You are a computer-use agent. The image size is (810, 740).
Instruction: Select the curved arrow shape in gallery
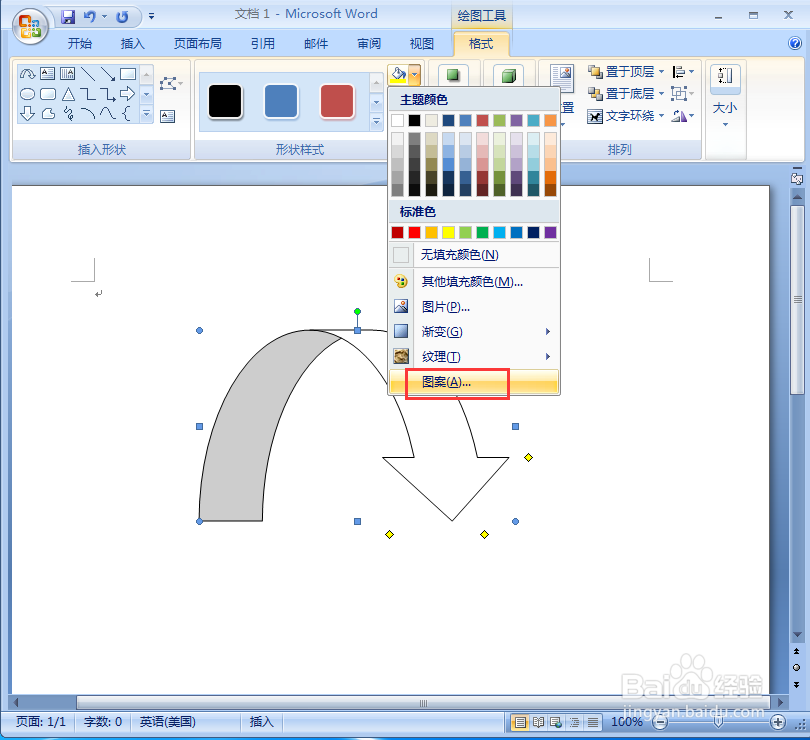[27, 74]
